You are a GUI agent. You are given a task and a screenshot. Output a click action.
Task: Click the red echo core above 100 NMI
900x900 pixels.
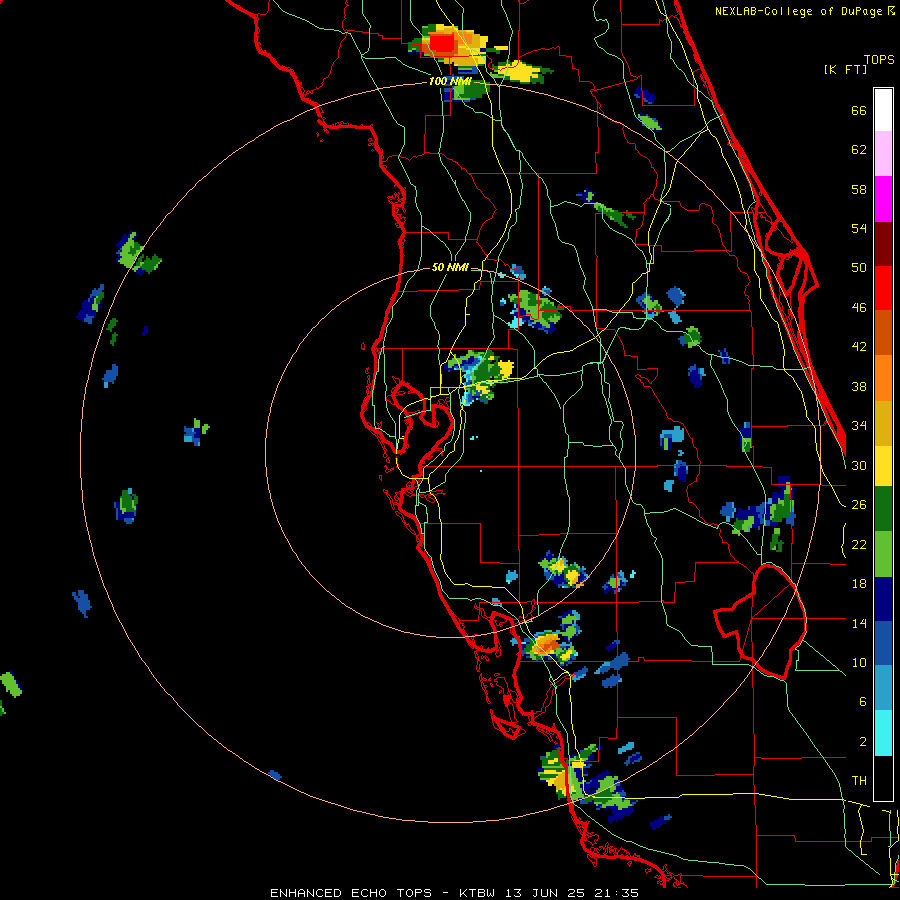[442, 42]
